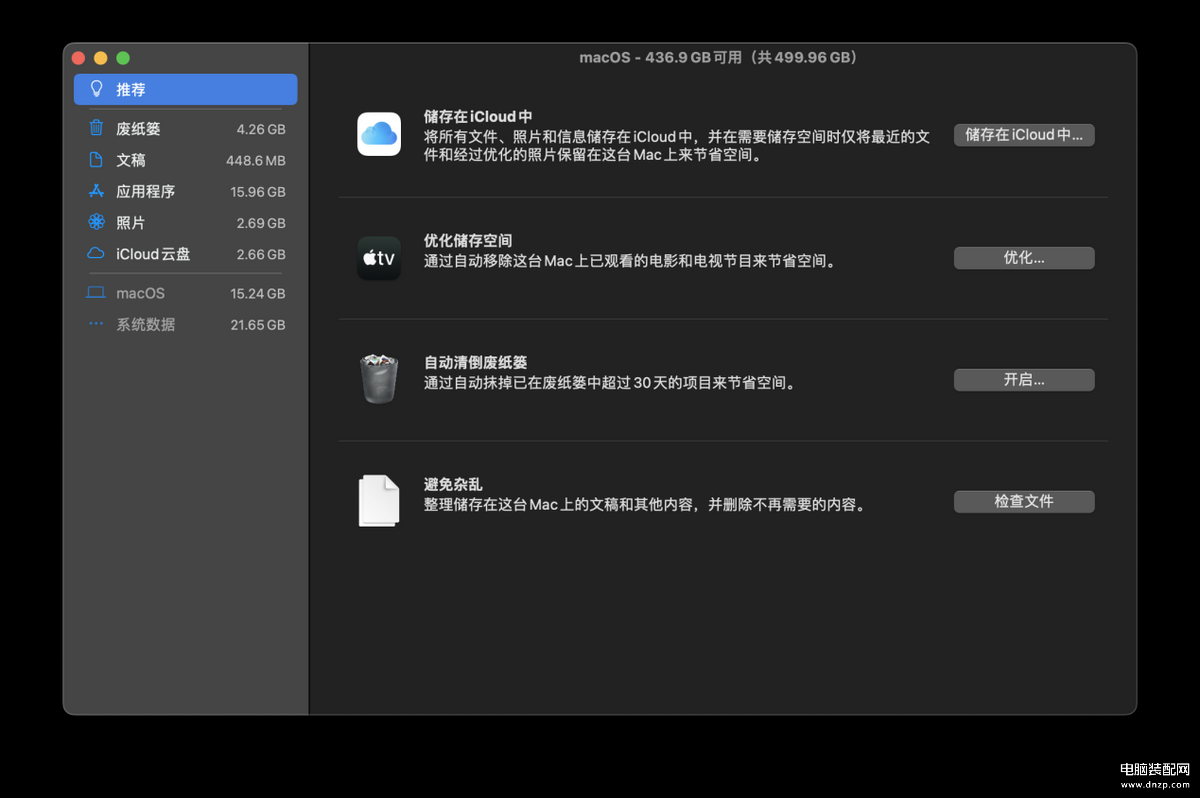
Task: Open the 废纸篓 category in sidebar
Action: [x=185, y=129]
